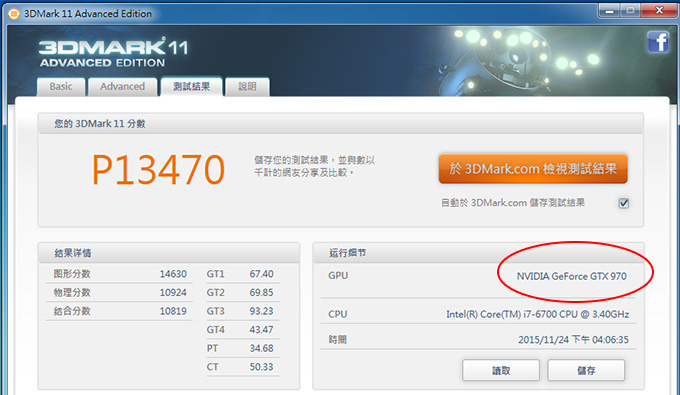The width and height of the screenshot is (680, 395).
Task: Click the Intel Core i7-6700 CPU text
Action: (538, 314)
